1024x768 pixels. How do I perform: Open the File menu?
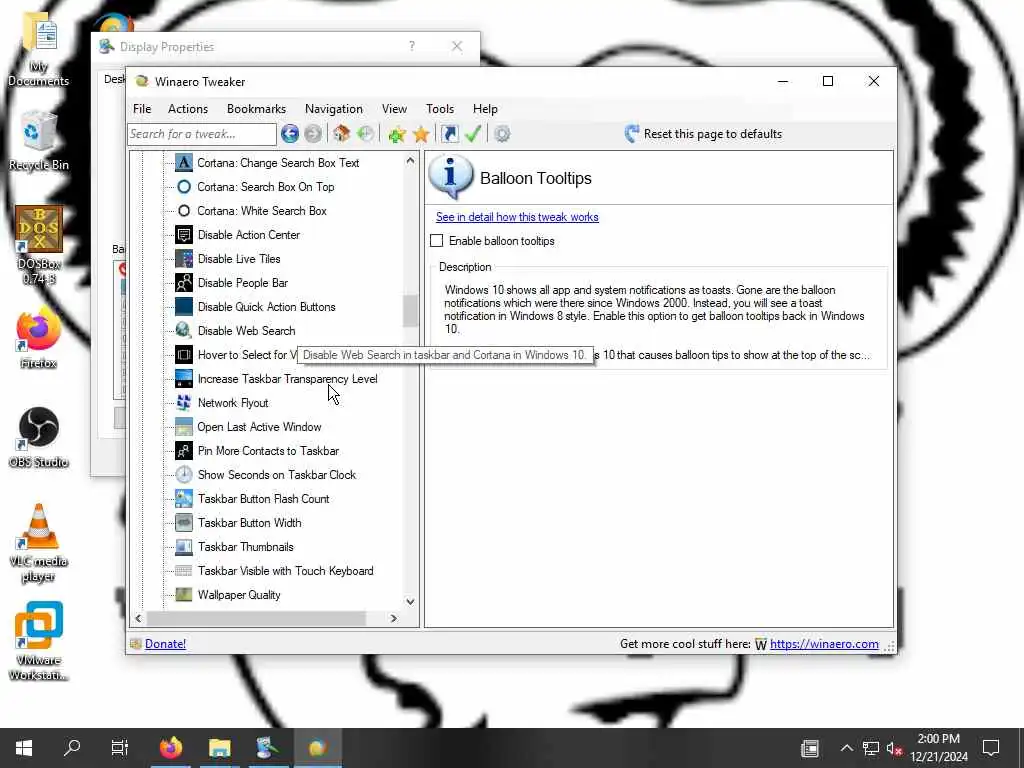pyautogui.click(x=142, y=109)
